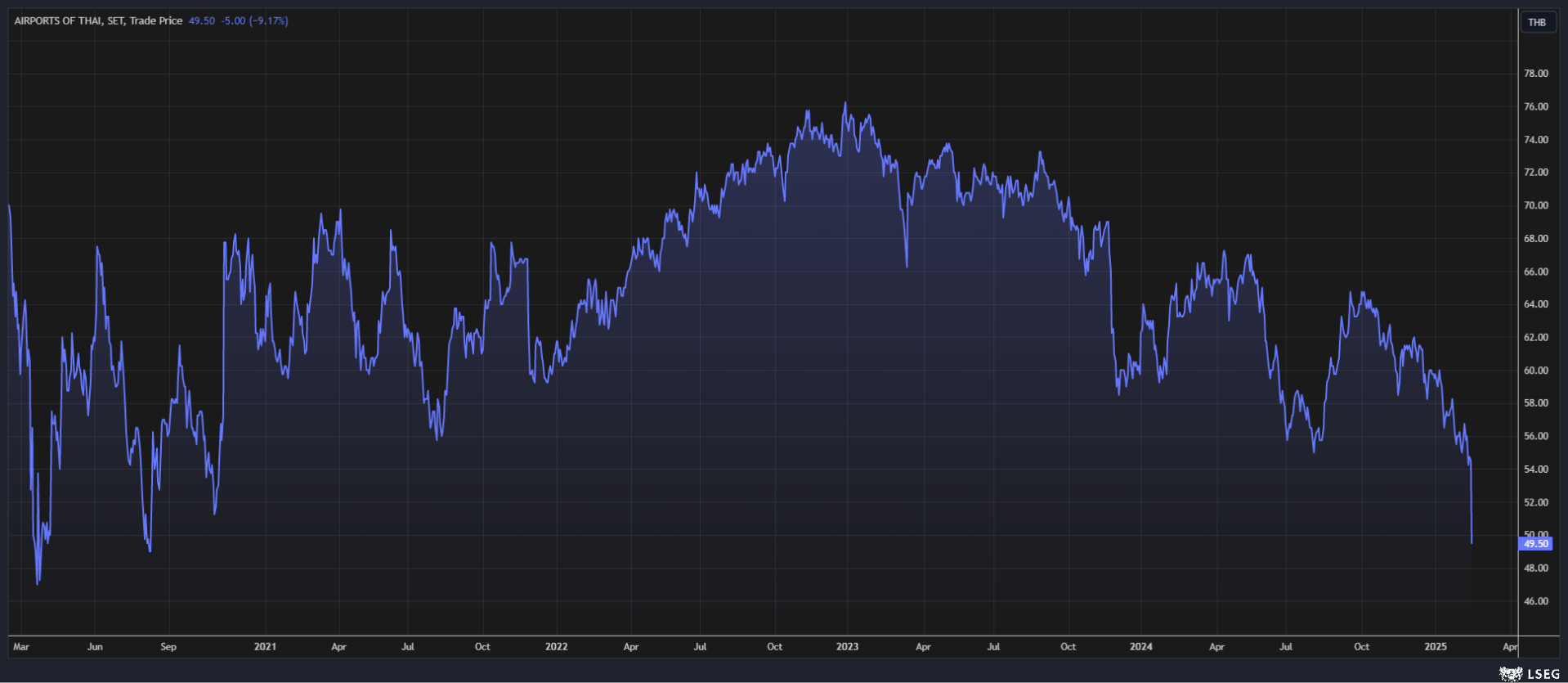Click the 78.00 price axis label
The width and height of the screenshot is (1568, 683).
(x=1535, y=74)
